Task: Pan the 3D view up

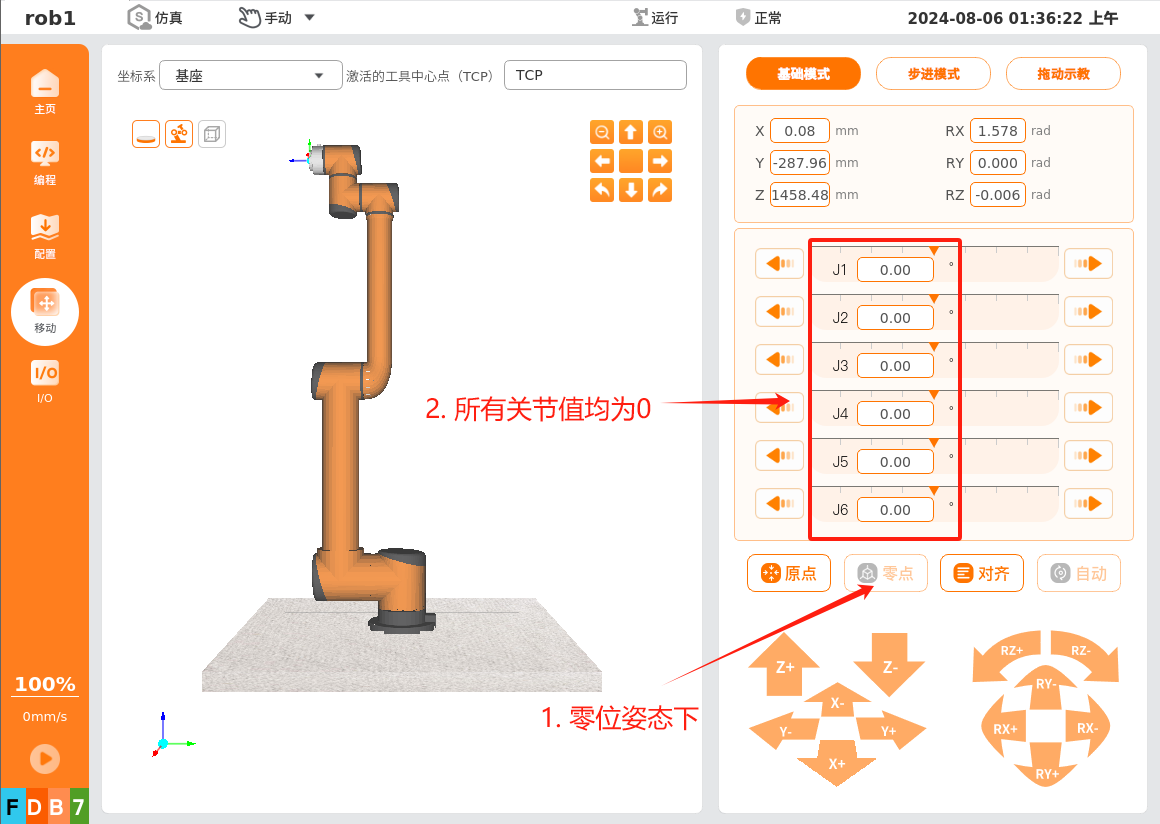Action: coord(631,132)
